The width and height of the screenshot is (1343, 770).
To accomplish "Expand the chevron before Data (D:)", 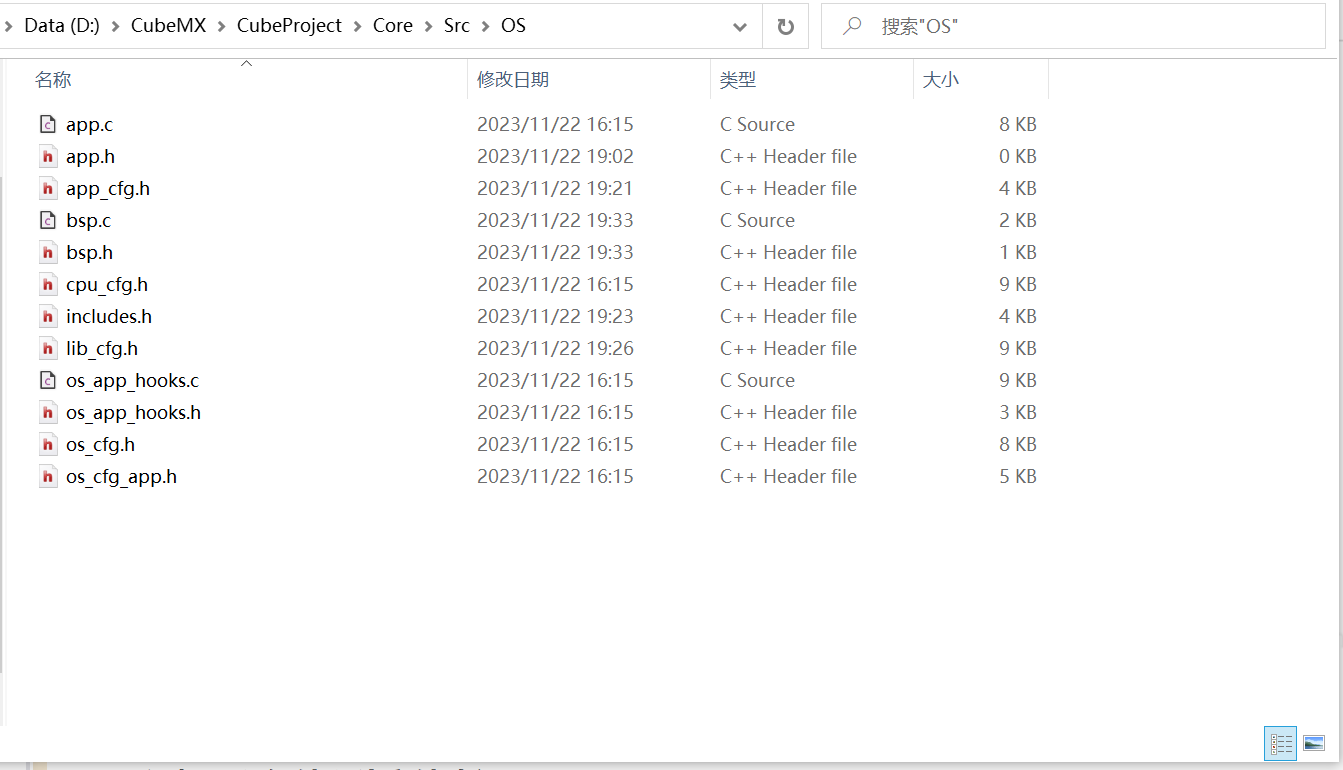I will (8, 26).
